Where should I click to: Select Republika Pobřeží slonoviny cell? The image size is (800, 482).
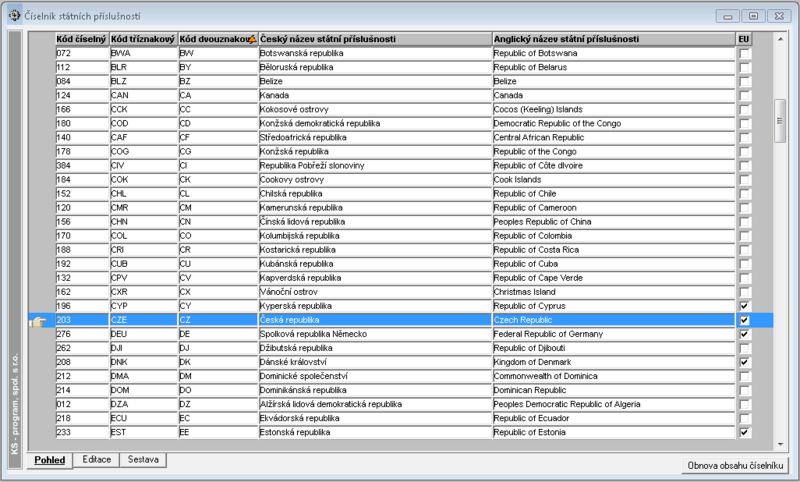[375, 165]
